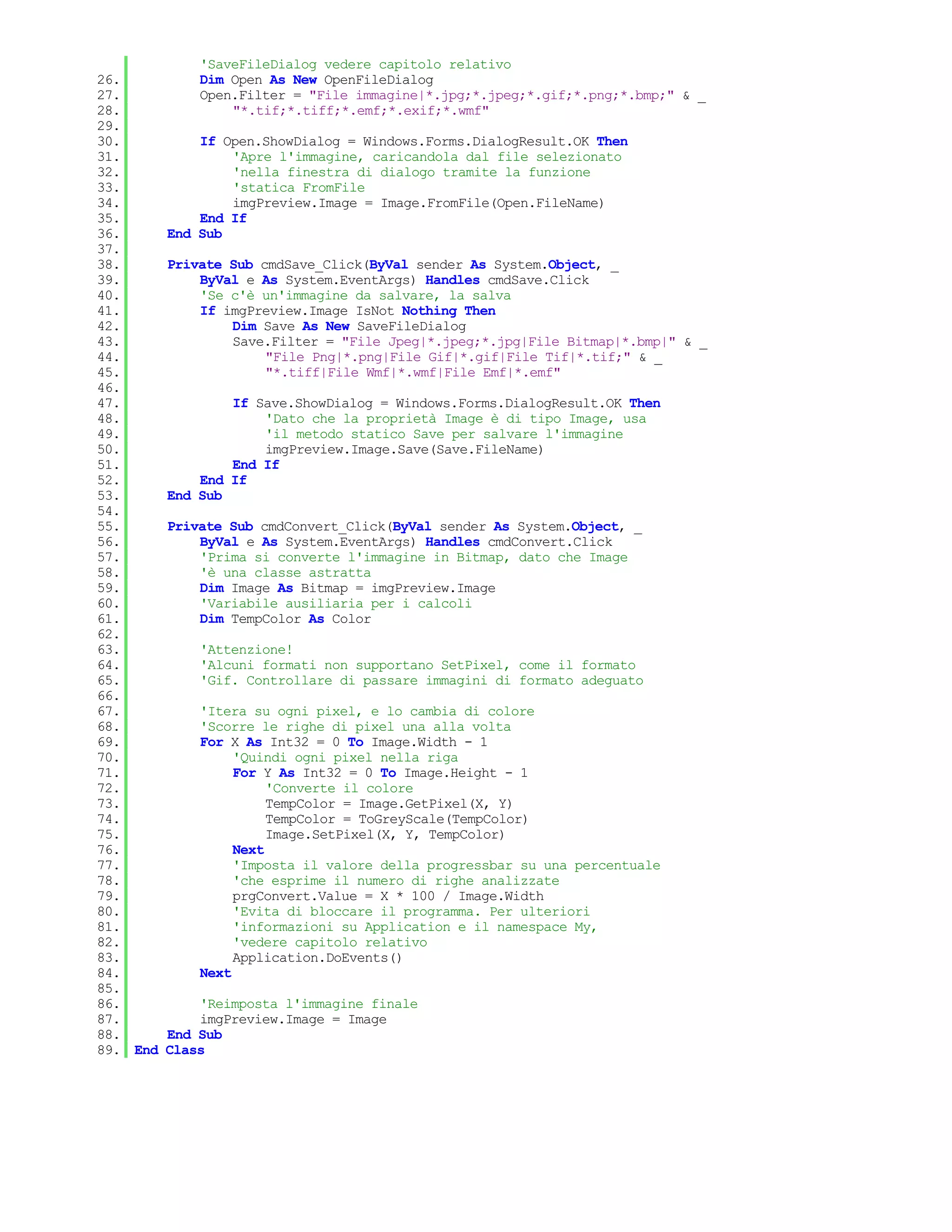
Task: Click comment 'SaveFileDialog vedere capitolo relativo'
Action: pyautogui.click(x=355, y=65)
